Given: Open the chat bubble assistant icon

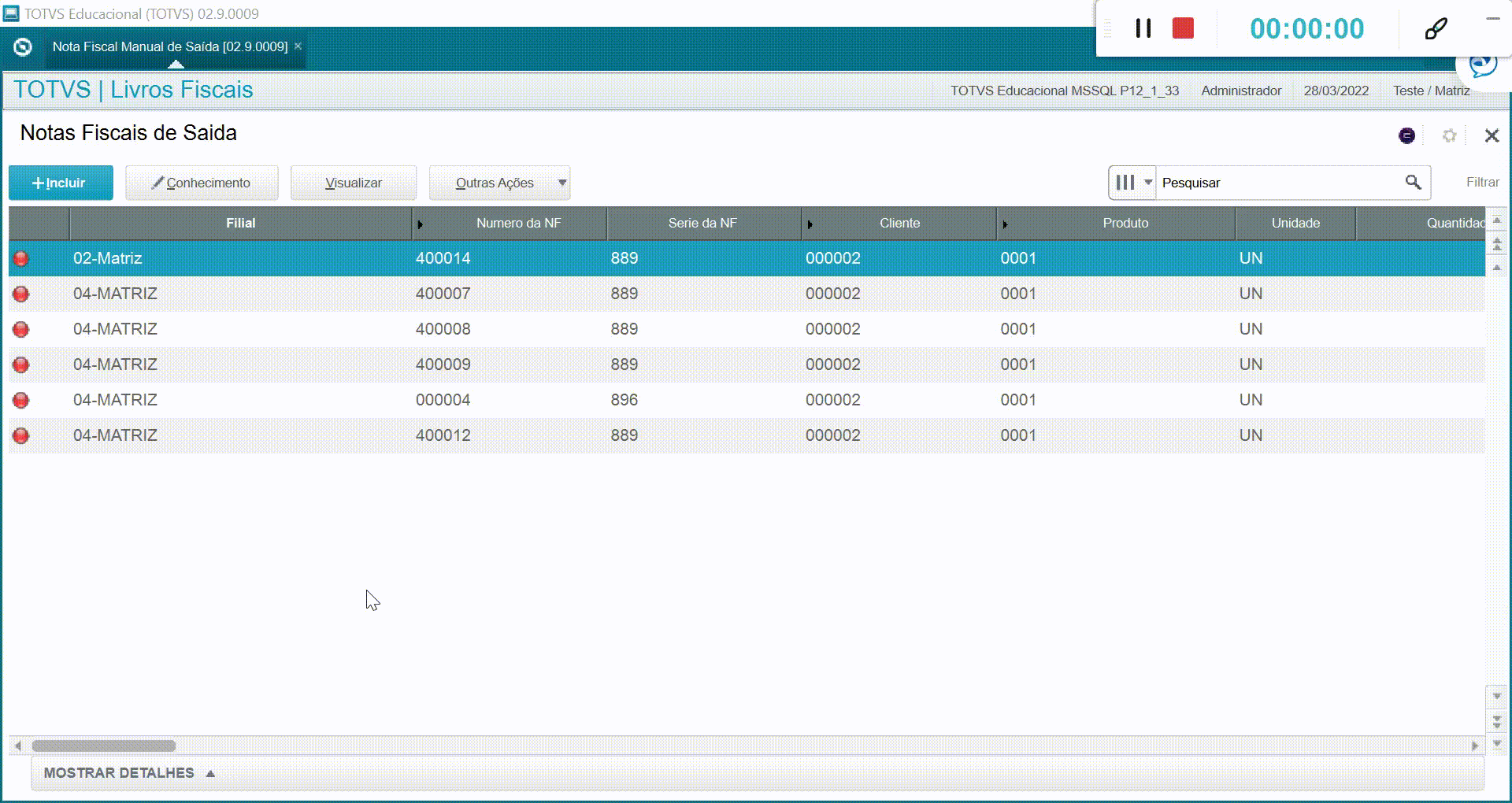Looking at the screenshot, I should click(x=1483, y=65).
